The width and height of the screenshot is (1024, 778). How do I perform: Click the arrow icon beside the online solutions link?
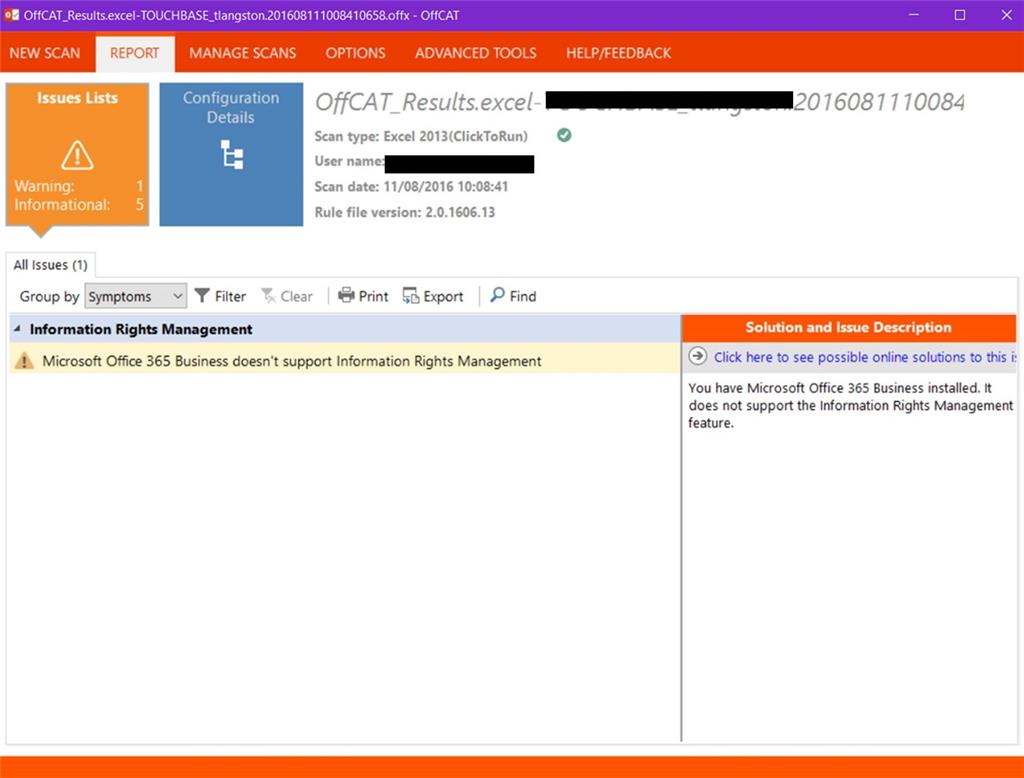click(697, 356)
